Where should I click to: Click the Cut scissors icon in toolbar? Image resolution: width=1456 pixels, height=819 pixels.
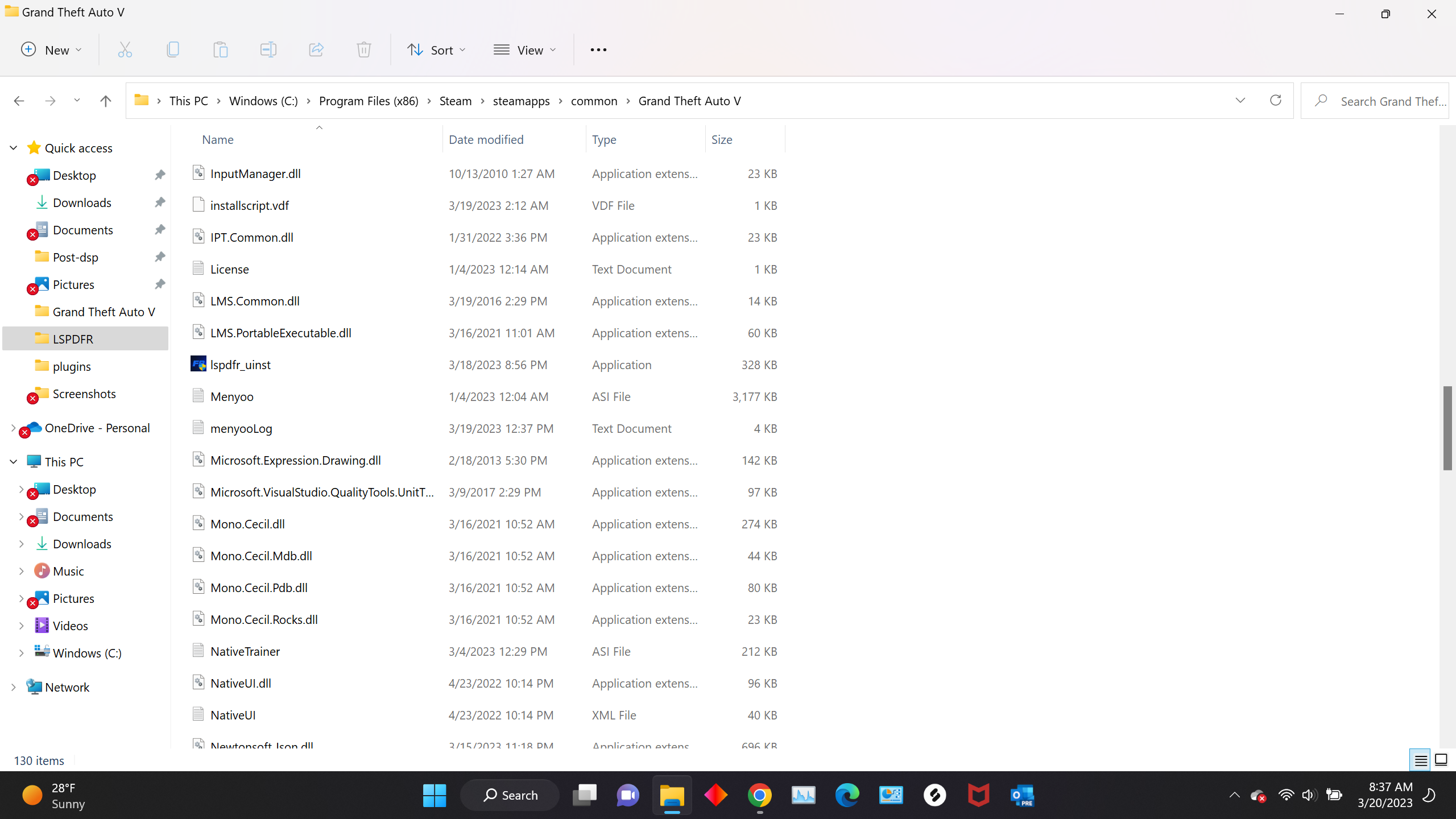tap(125, 50)
